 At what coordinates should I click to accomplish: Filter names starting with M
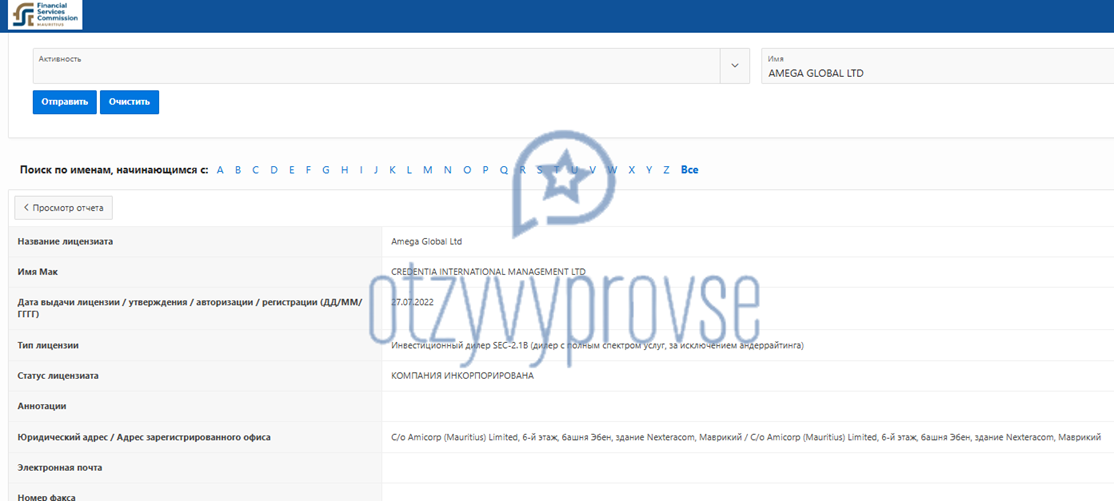(428, 170)
